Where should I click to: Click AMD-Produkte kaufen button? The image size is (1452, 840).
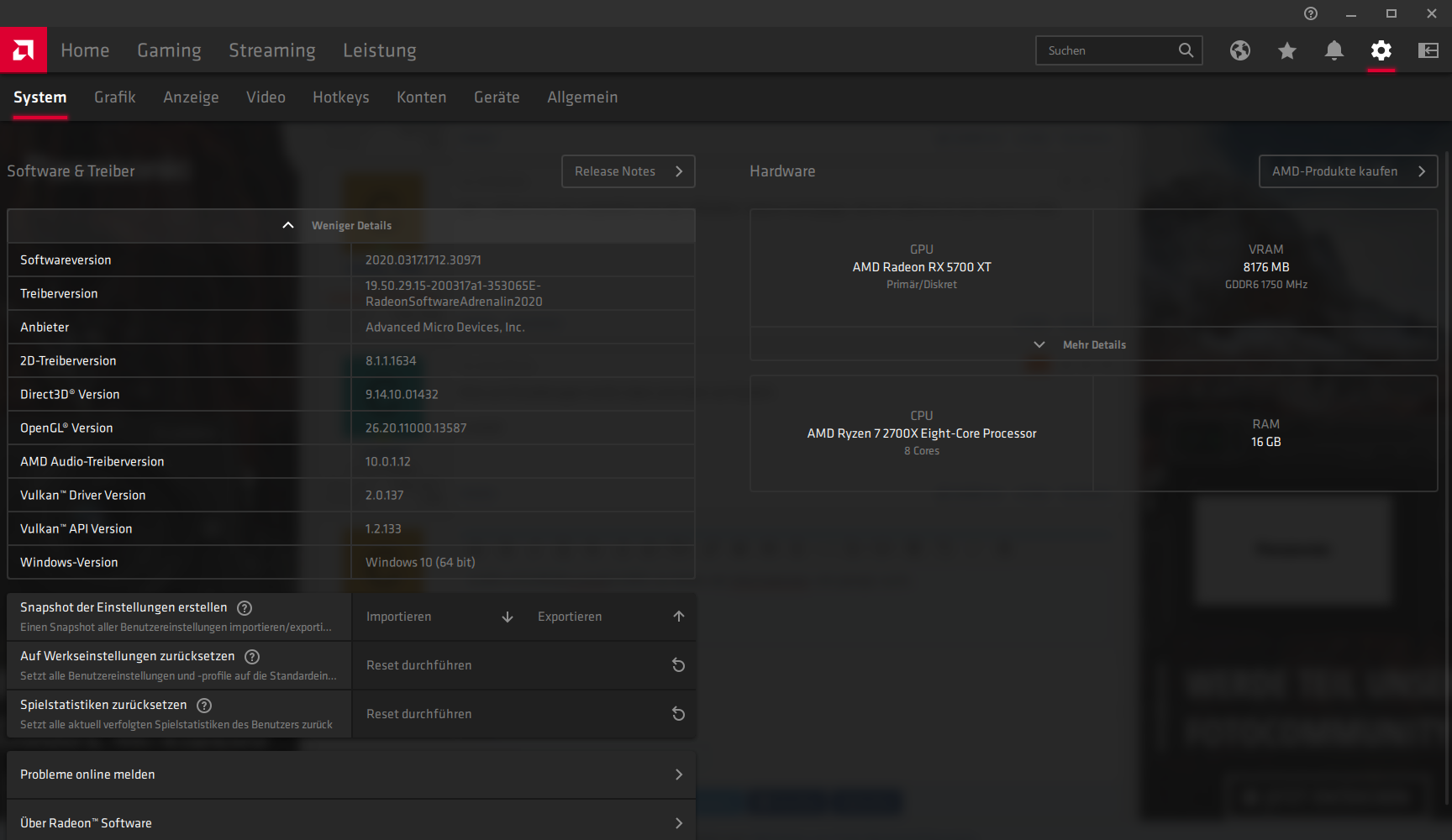[x=1348, y=171]
